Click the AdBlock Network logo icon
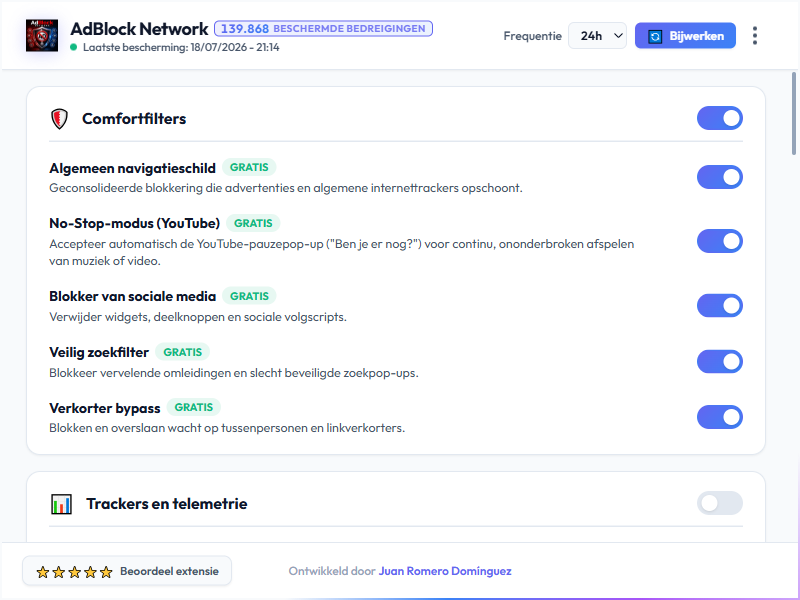Image resolution: width=800 pixels, height=600 pixels. pyautogui.click(x=42, y=36)
